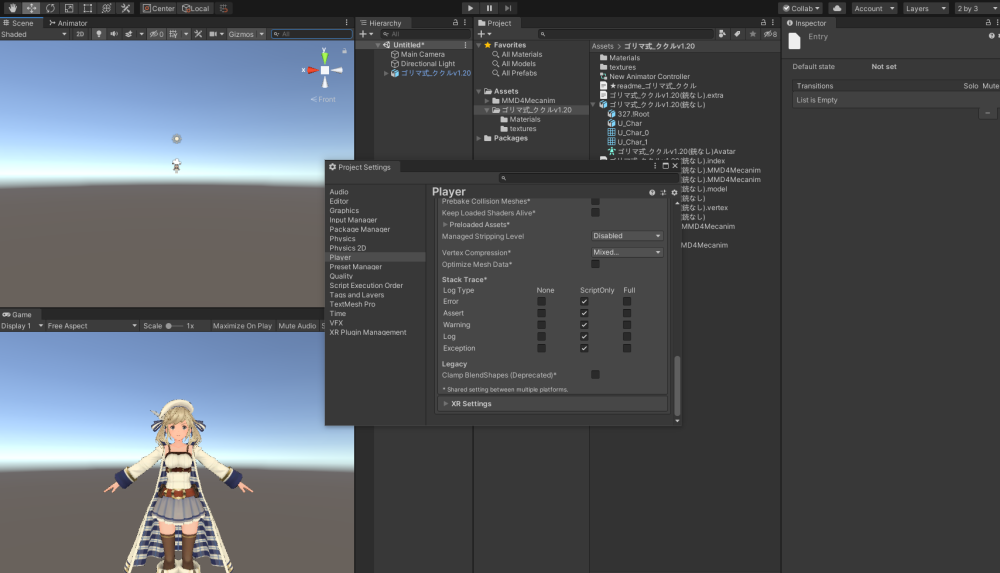Toggle scene audio speaker icon
This screenshot has width=1000, height=573.
114,34
